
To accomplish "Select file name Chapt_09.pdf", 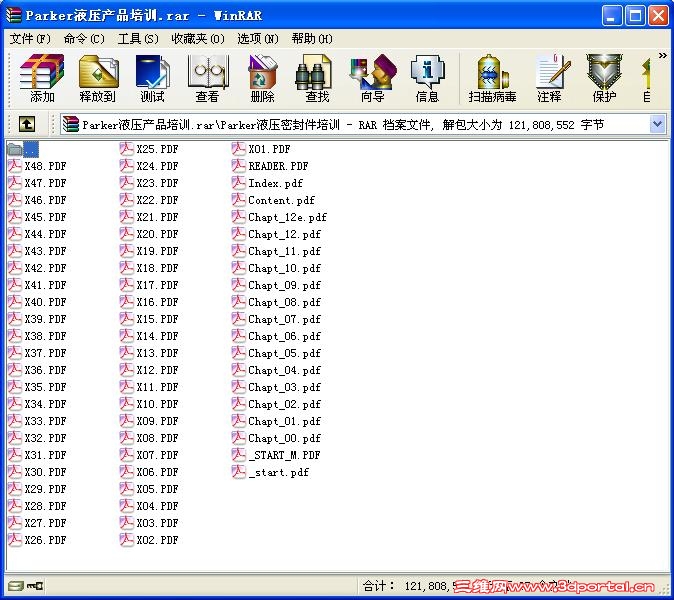I will pyautogui.click(x=285, y=285).
